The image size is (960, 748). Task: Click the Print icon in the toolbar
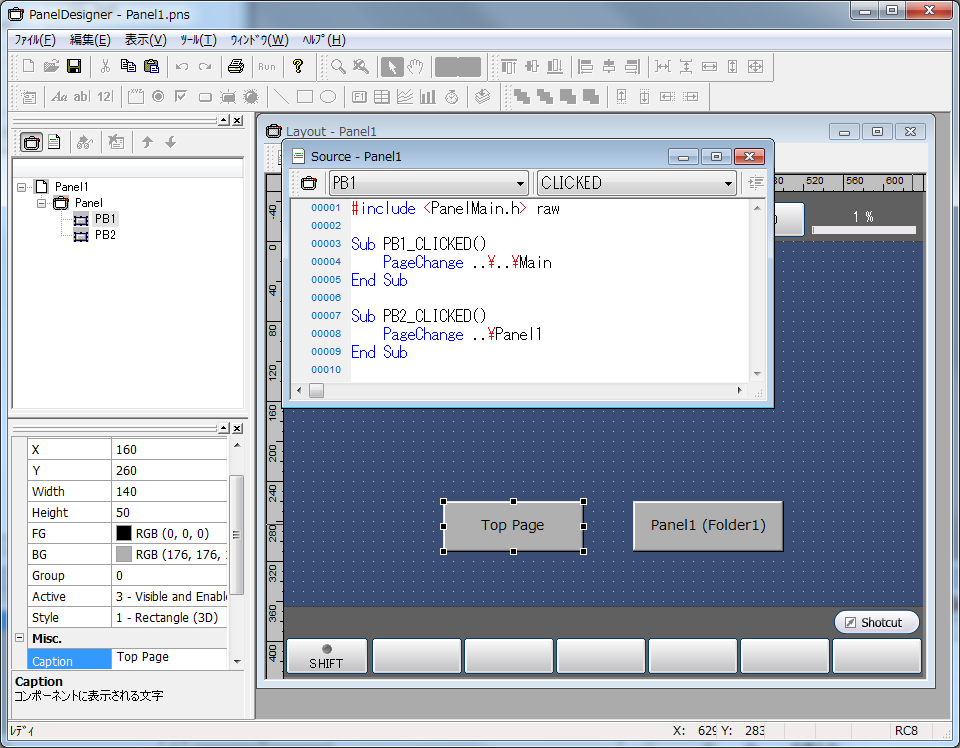[x=235, y=67]
